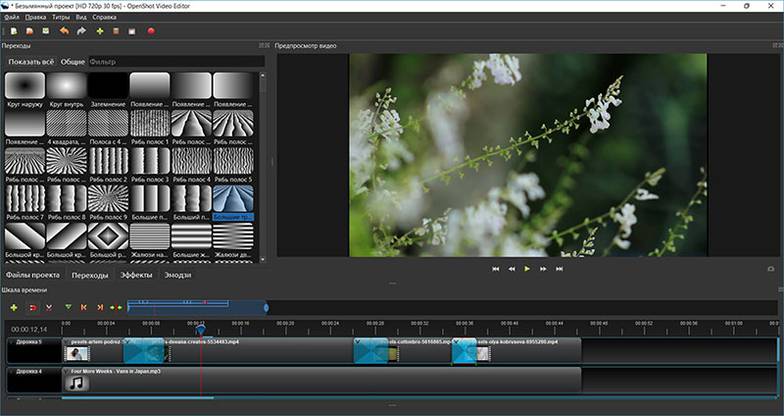The height and width of the screenshot is (416, 784).
Task: Click the red Export Video icon
Action: 151,31
